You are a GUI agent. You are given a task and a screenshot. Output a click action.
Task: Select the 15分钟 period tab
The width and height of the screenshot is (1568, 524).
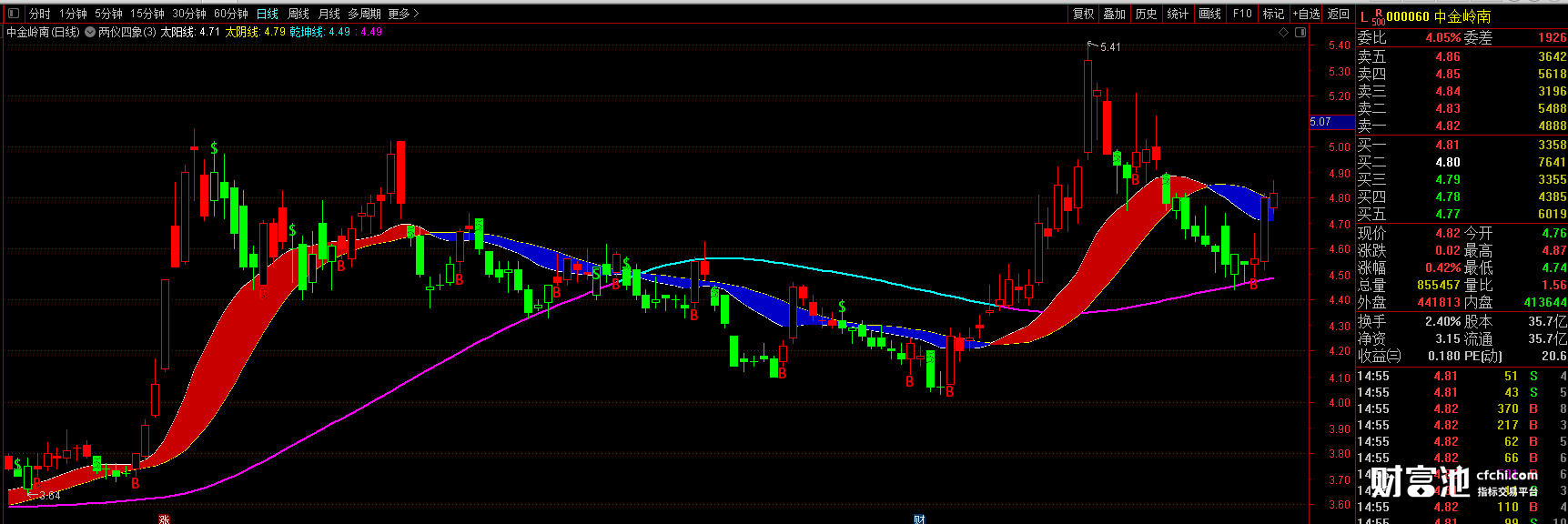147,14
